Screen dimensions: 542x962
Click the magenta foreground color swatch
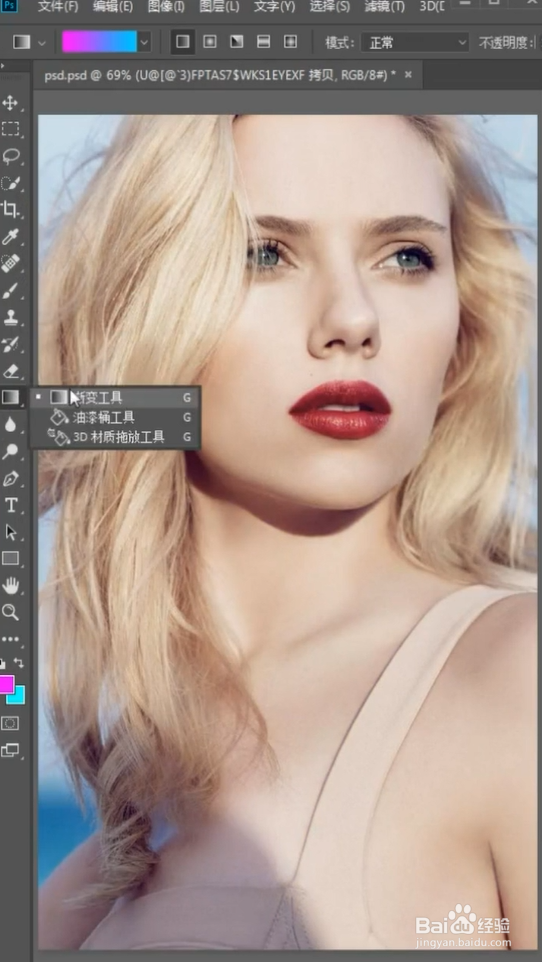[x=5, y=683]
